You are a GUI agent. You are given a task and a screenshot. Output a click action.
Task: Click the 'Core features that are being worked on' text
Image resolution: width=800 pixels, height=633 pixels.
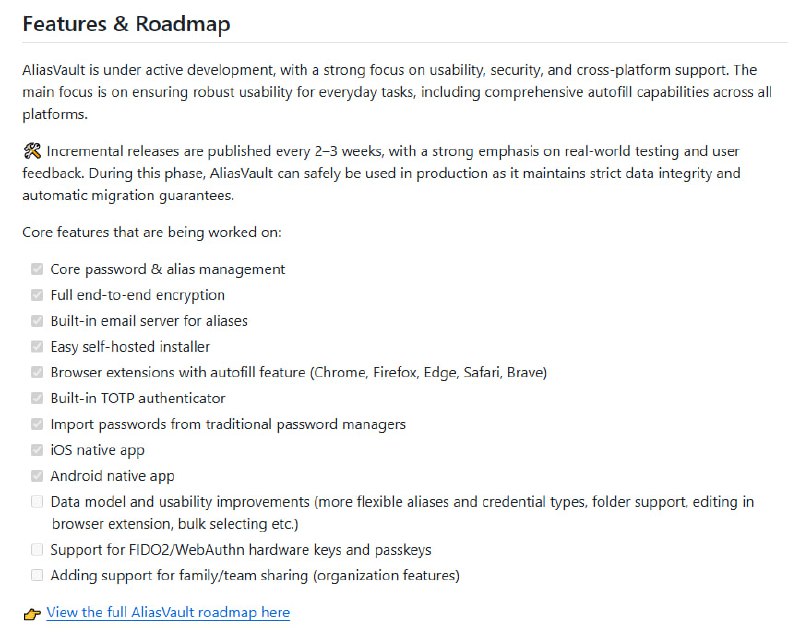[152, 232]
